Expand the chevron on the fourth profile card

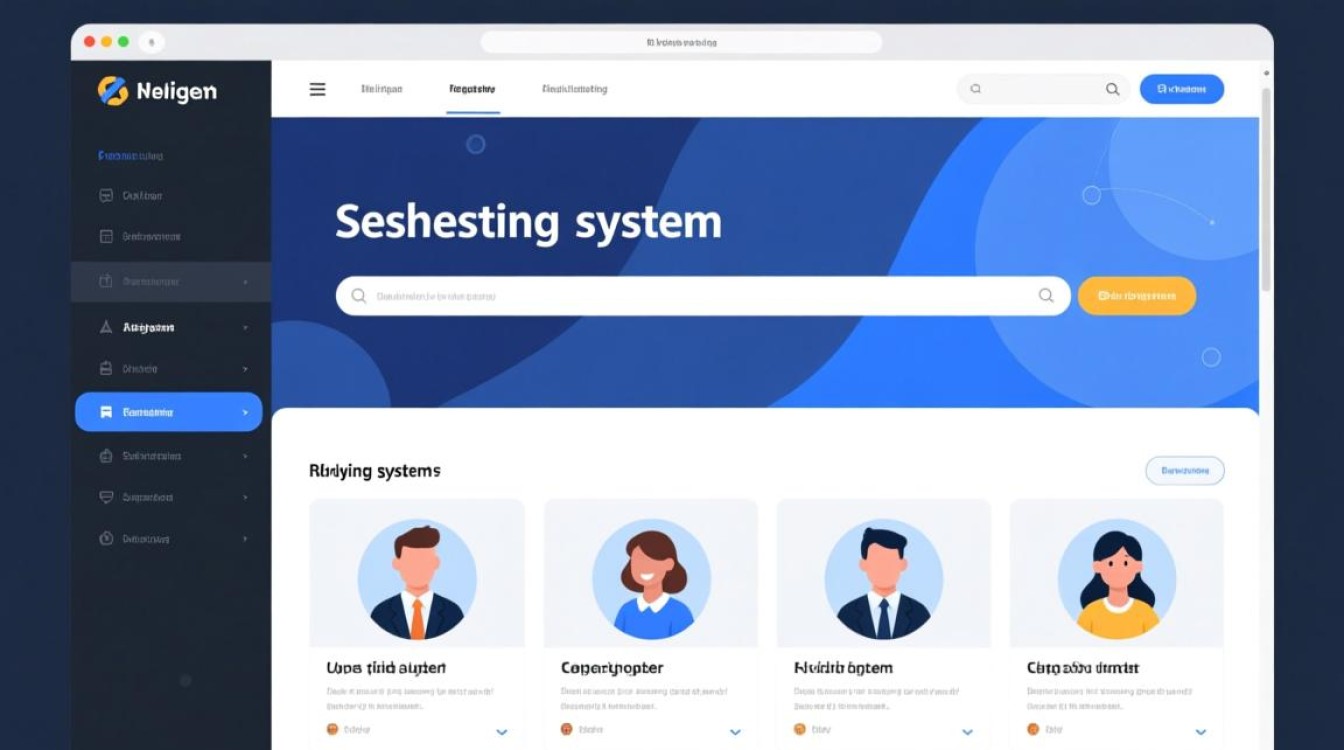1201,732
